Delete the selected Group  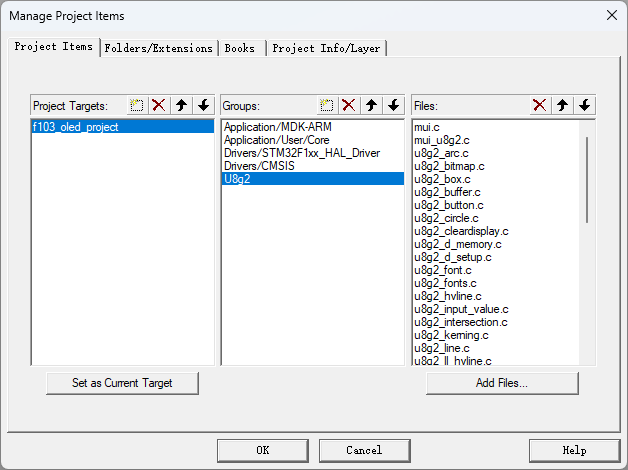click(x=349, y=106)
